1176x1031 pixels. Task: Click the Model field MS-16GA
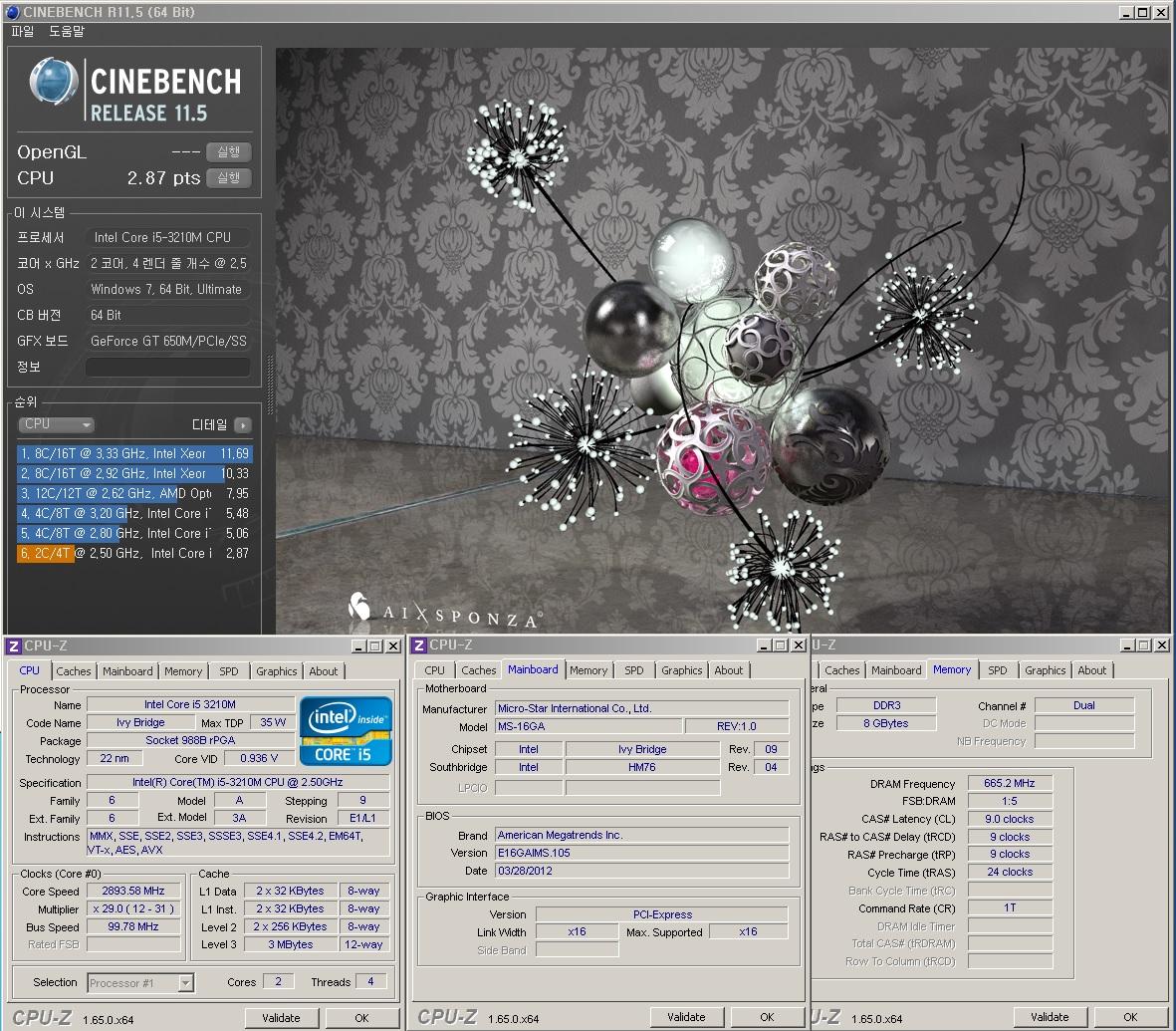tap(588, 726)
